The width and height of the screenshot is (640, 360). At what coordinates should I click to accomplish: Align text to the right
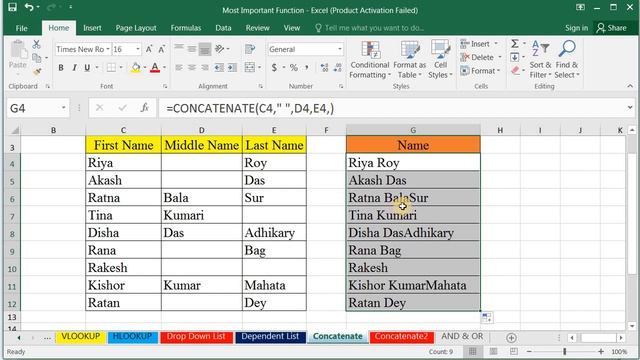coord(205,67)
